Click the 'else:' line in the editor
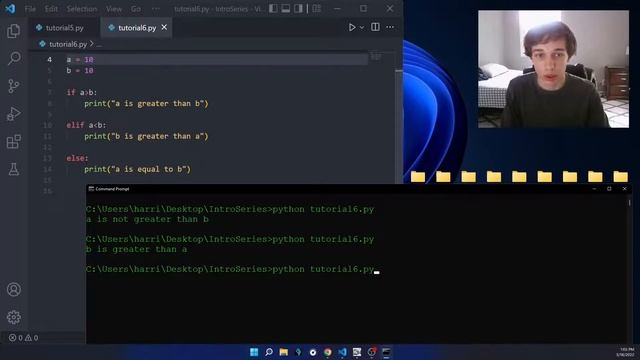The width and height of the screenshot is (640, 360). tap(77, 158)
